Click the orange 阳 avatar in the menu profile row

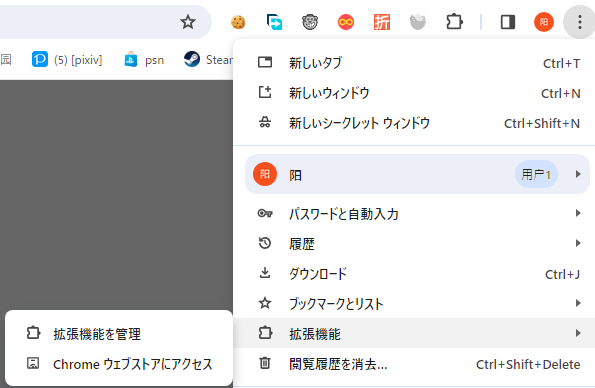pyautogui.click(x=265, y=174)
